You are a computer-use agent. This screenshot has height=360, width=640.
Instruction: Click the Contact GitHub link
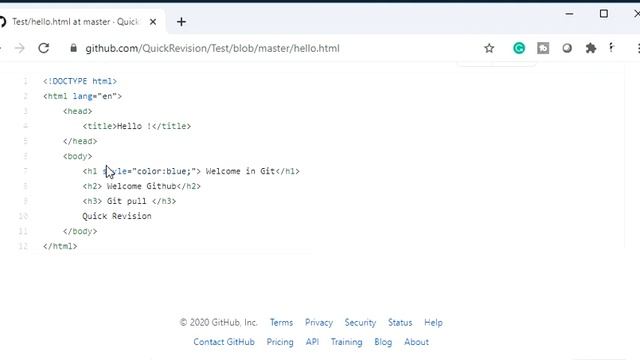(224, 342)
